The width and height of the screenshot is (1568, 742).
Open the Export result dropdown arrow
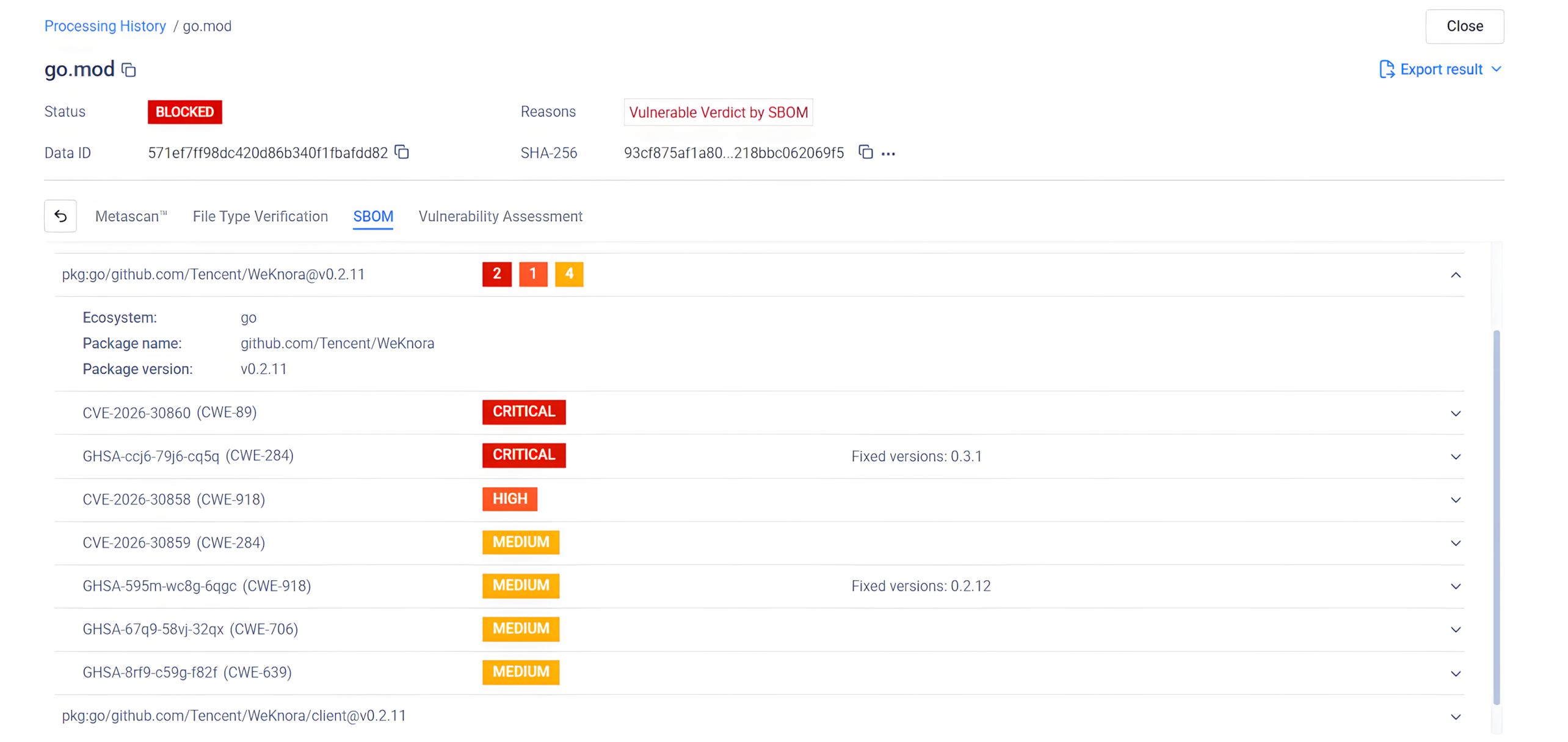[x=1496, y=70]
